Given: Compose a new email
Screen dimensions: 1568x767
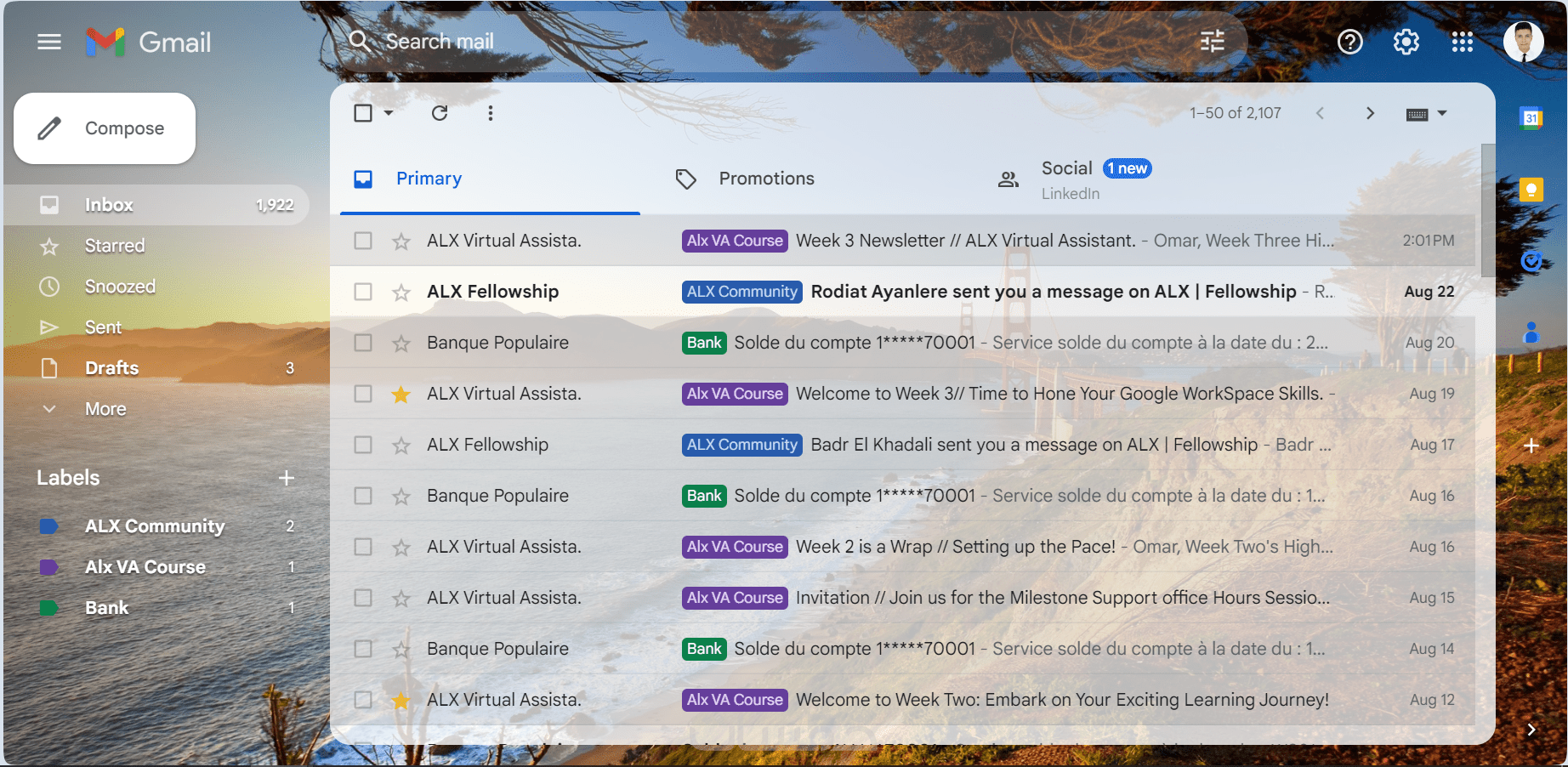Looking at the screenshot, I should (x=105, y=128).
